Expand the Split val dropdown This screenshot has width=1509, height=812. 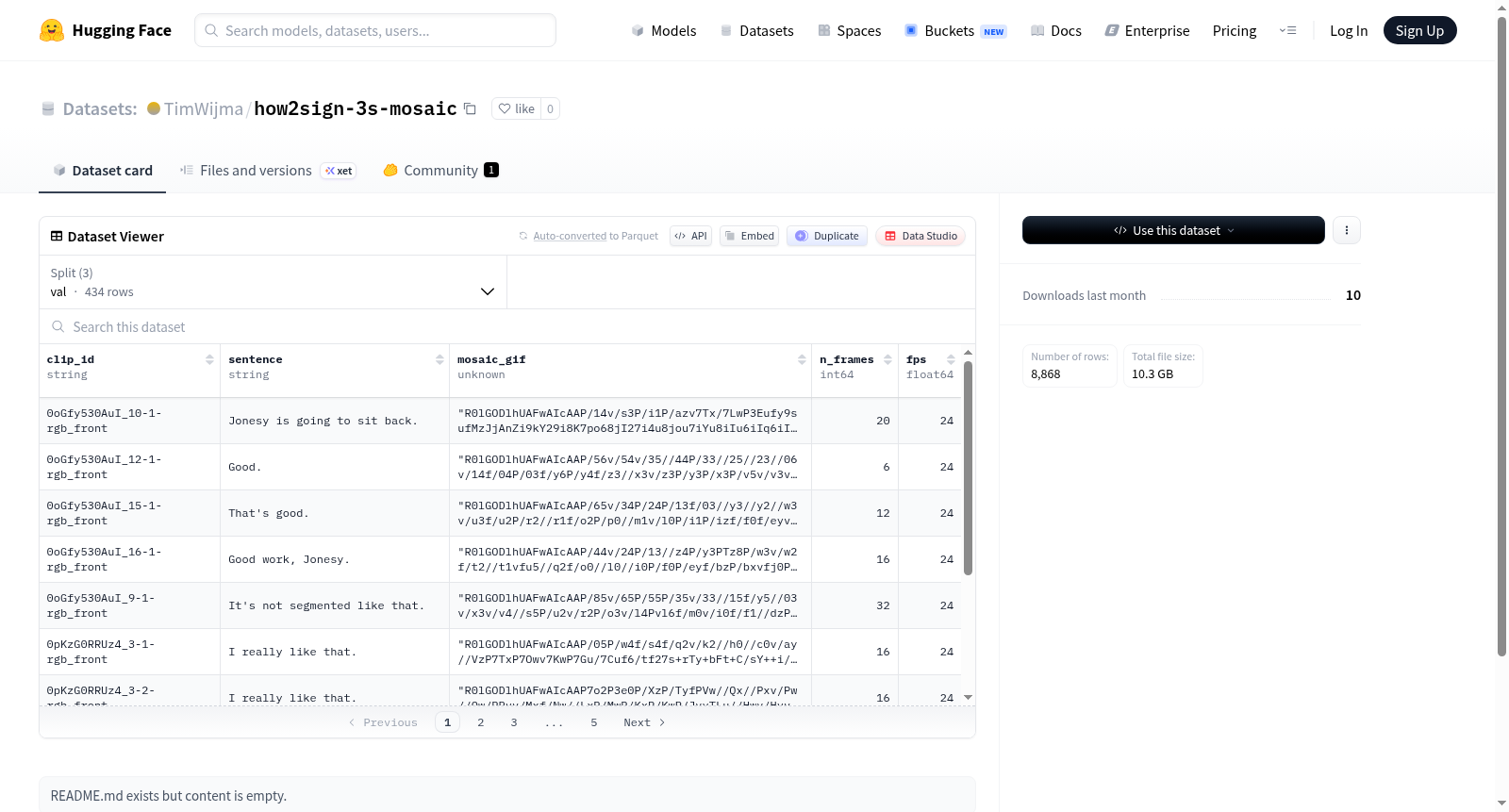(273, 282)
